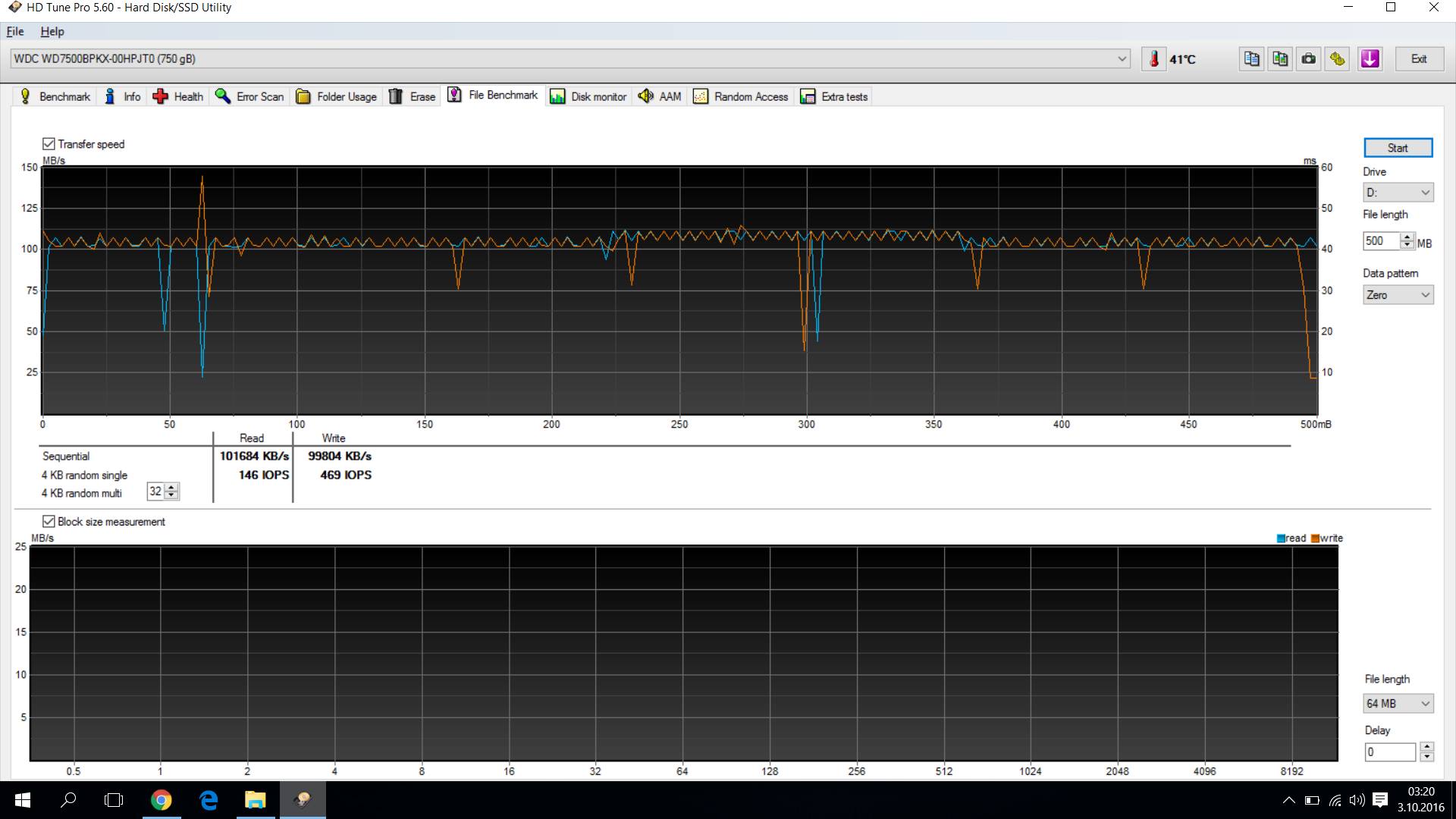The image size is (1456, 819).
Task: Open the Drive D: dropdown
Action: (1398, 193)
